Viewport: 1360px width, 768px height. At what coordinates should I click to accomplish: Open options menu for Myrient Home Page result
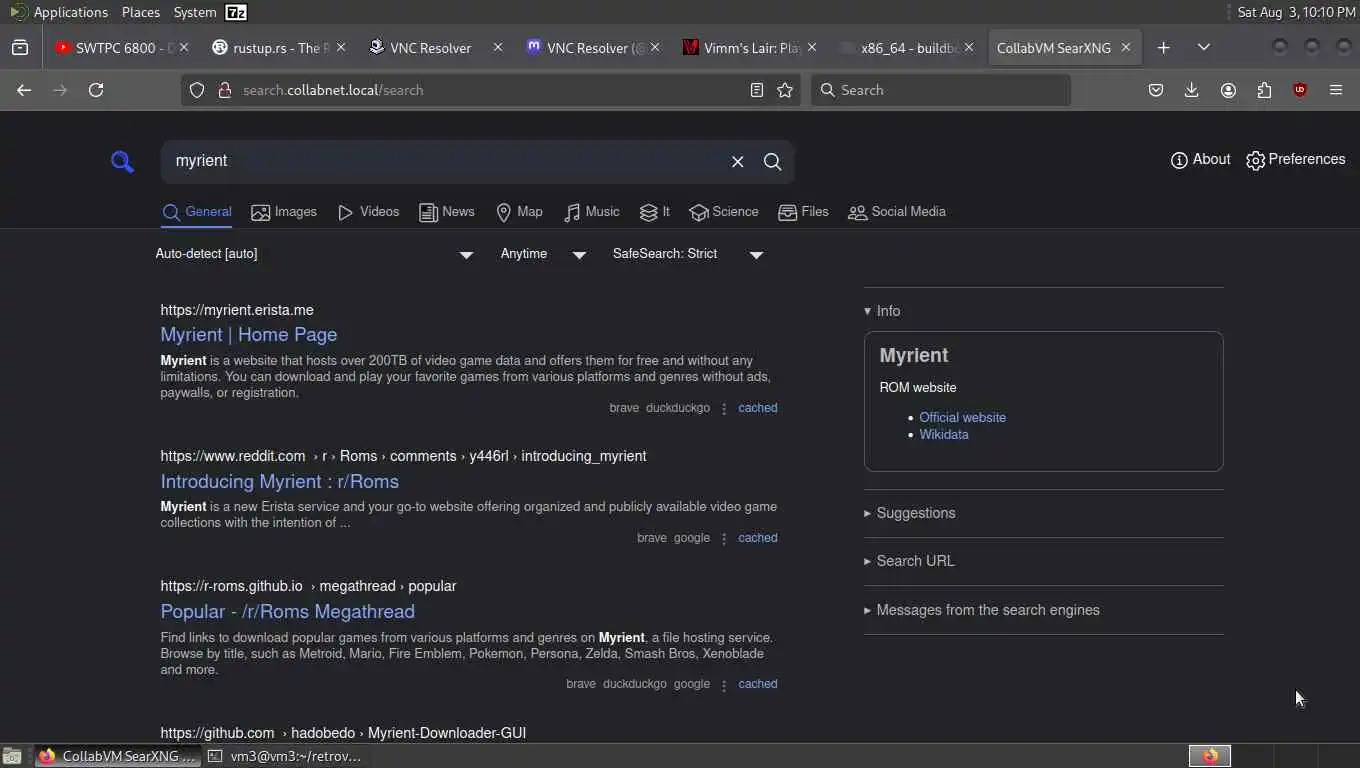[724, 408]
